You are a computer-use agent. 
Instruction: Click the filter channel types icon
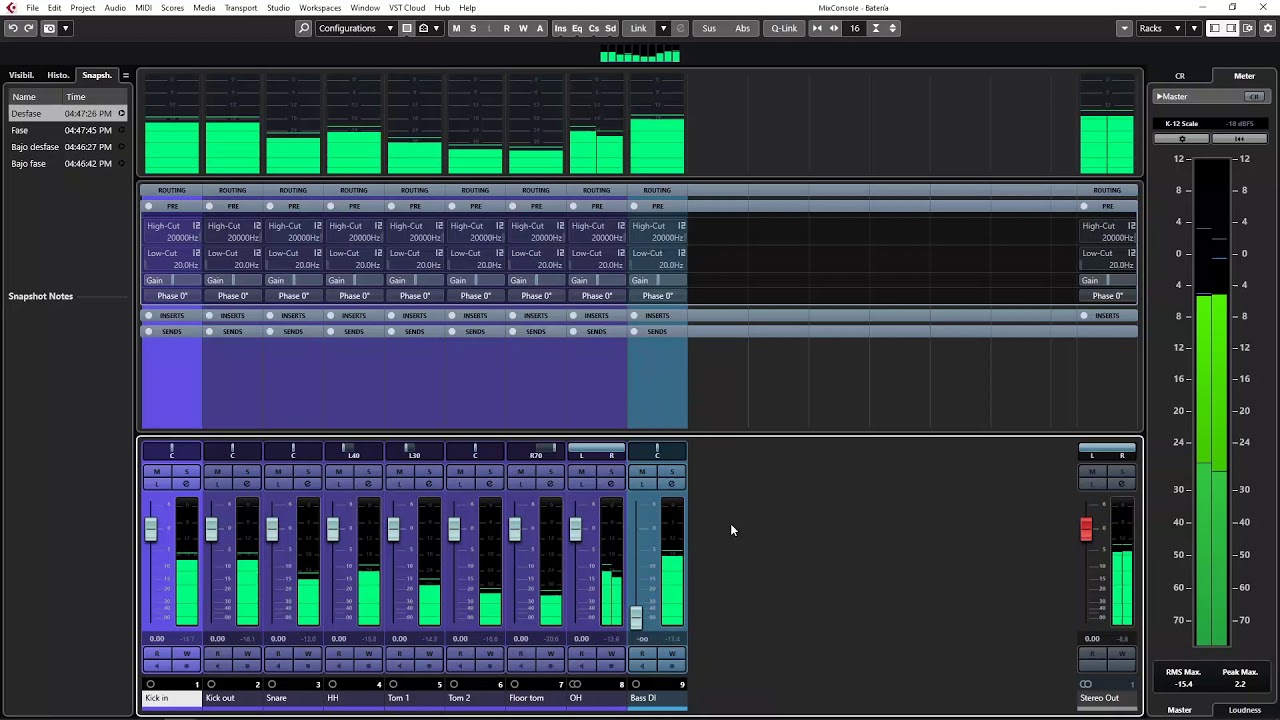point(407,28)
